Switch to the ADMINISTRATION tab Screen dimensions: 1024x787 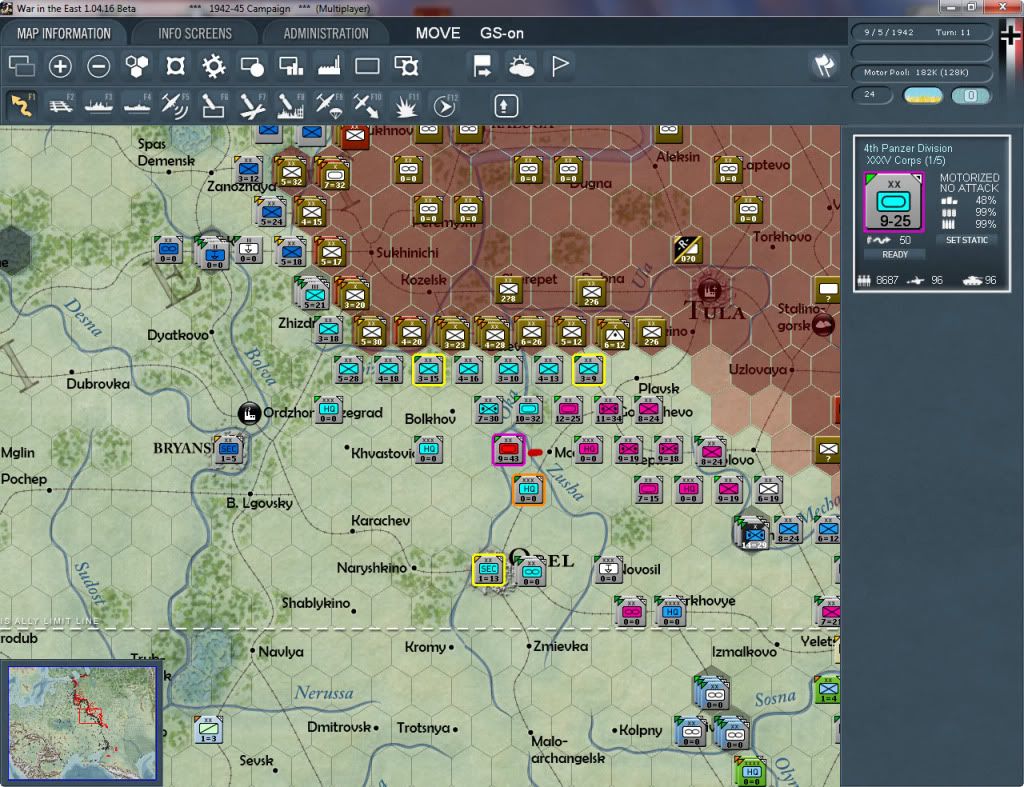pyautogui.click(x=326, y=33)
